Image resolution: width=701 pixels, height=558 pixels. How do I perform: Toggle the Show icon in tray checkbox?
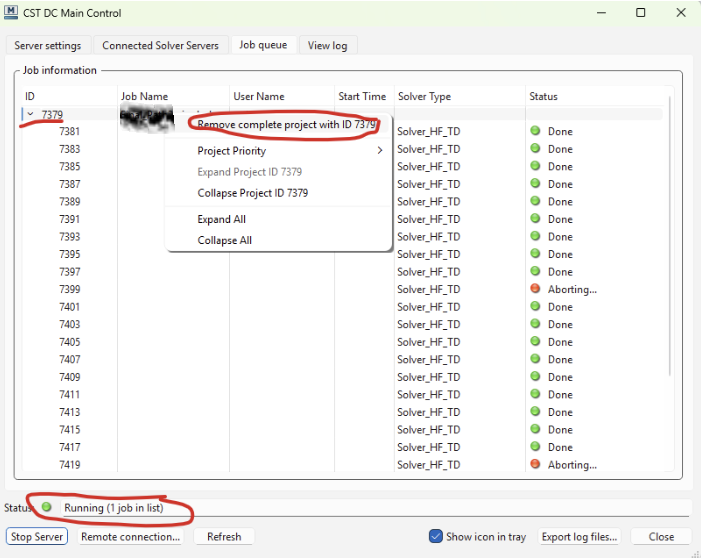435,536
